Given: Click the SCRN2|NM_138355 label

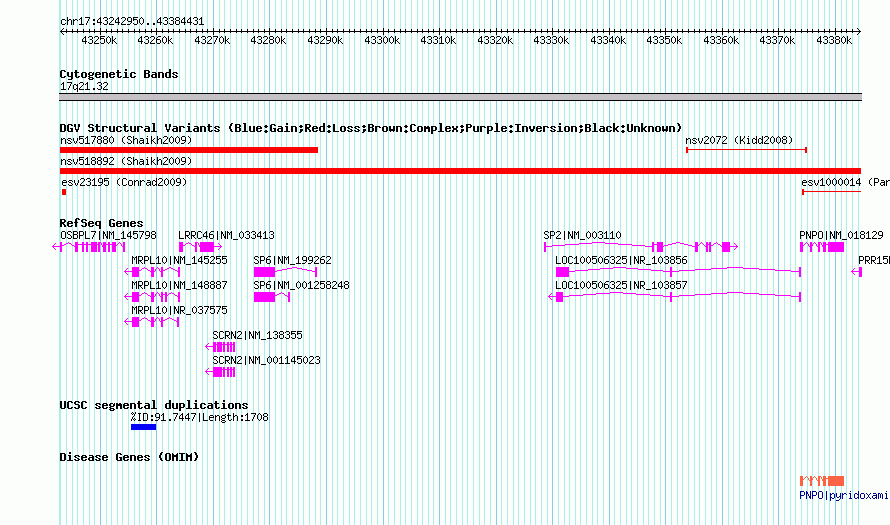Looking at the screenshot, I should [258, 335].
